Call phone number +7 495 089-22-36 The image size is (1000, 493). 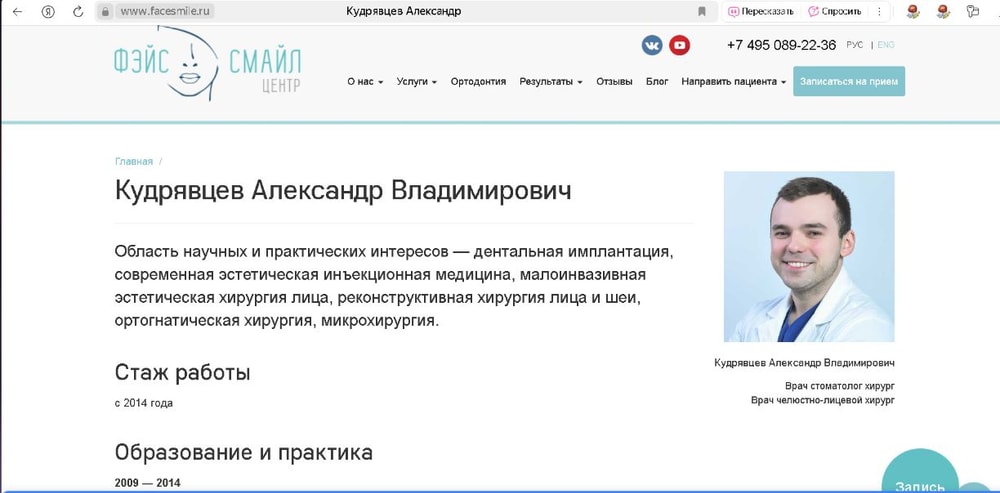781,45
